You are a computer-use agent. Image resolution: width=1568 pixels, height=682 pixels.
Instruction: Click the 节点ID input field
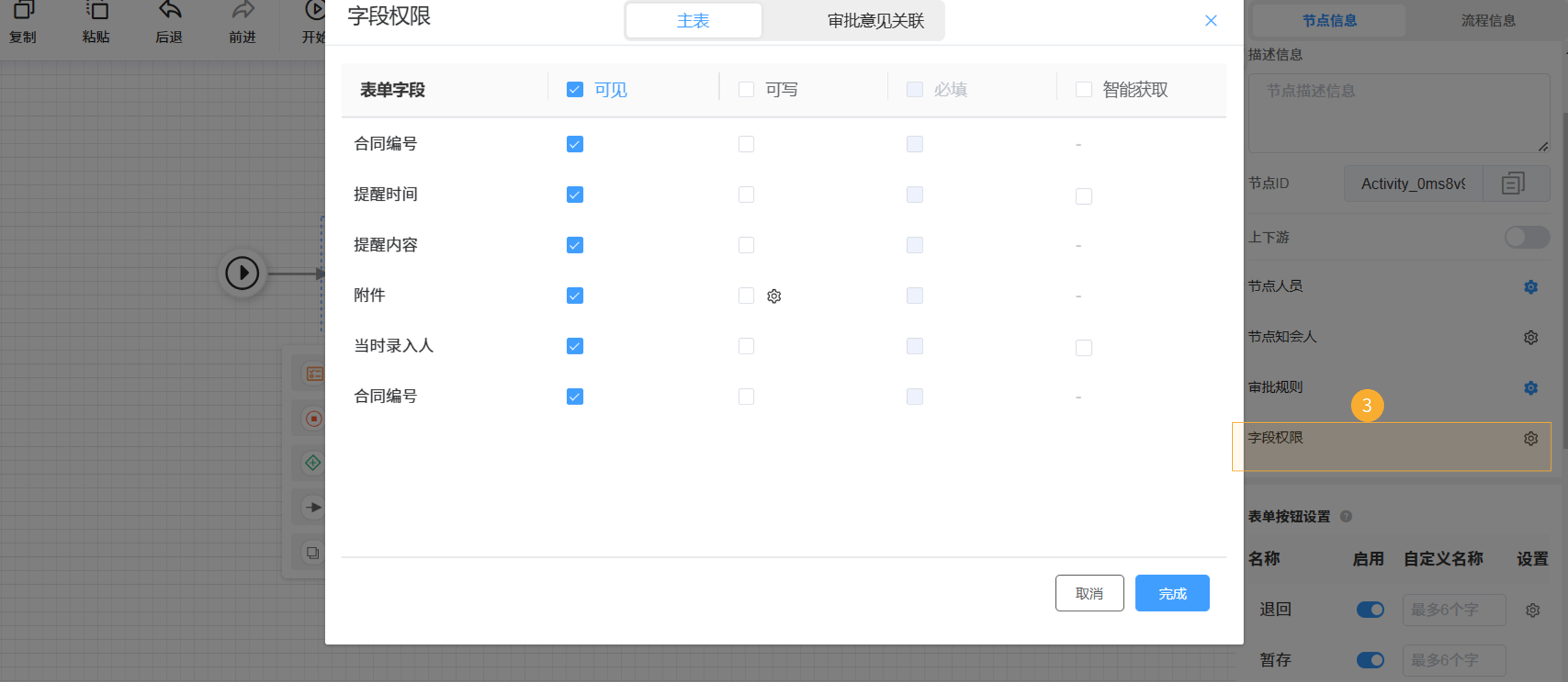1413,184
